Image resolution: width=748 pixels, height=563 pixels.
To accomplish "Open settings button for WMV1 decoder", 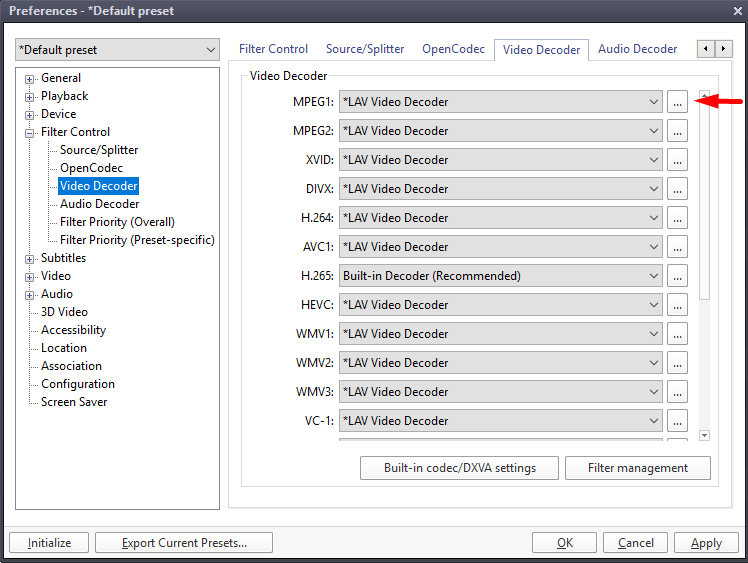I will click(x=677, y=334).
